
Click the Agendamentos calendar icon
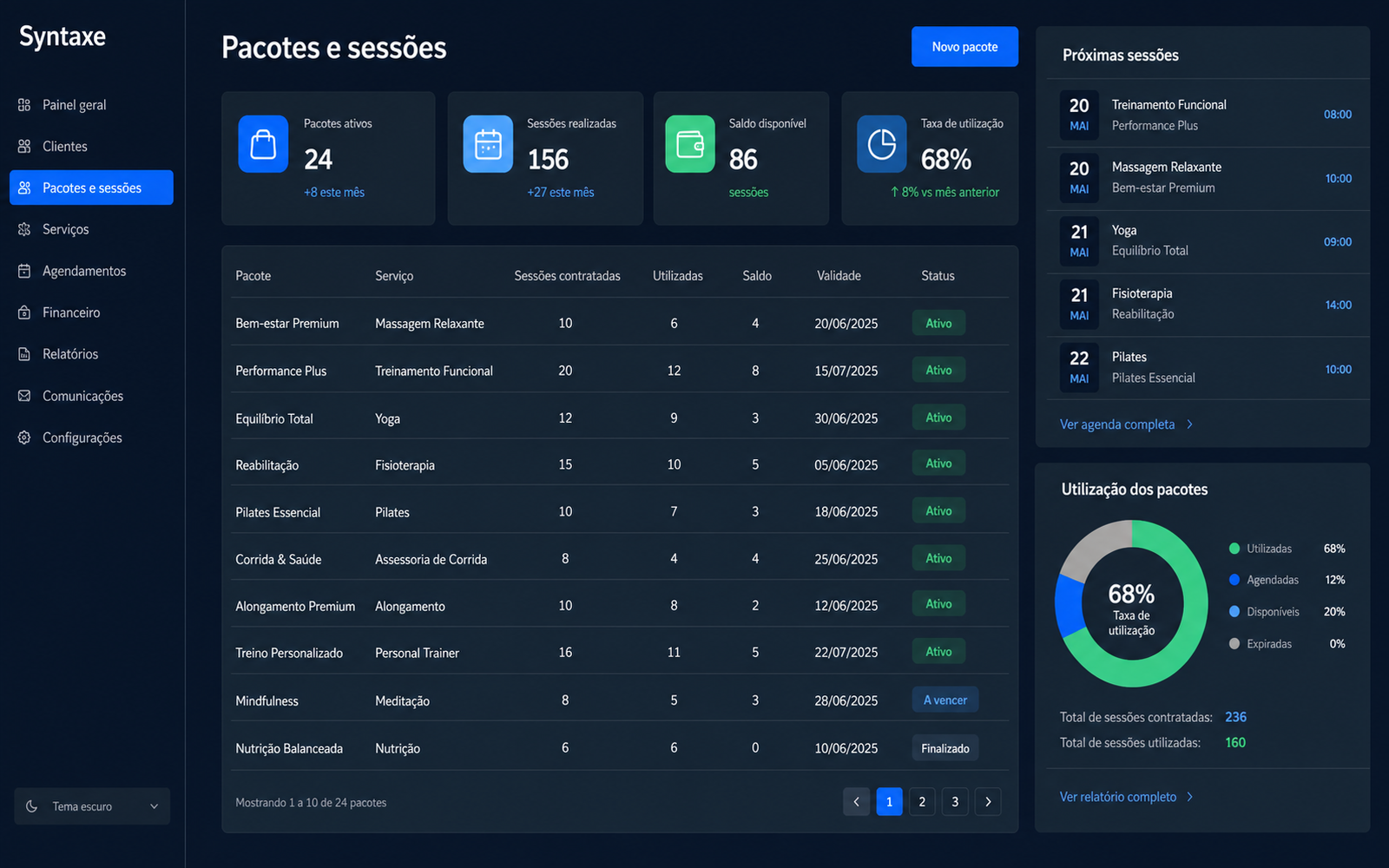tap(24, 272)
